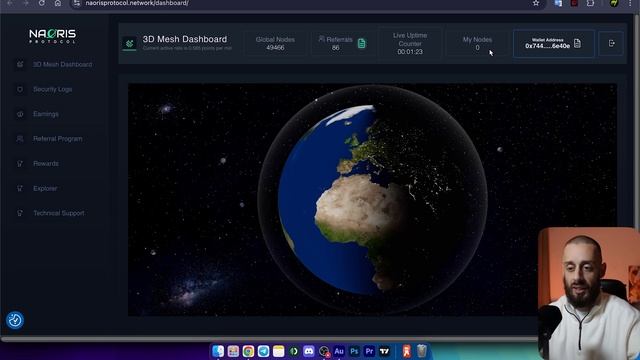Click the site info icon in the address bar
This screenshot has width=640, height=360.
pos(77,3)
